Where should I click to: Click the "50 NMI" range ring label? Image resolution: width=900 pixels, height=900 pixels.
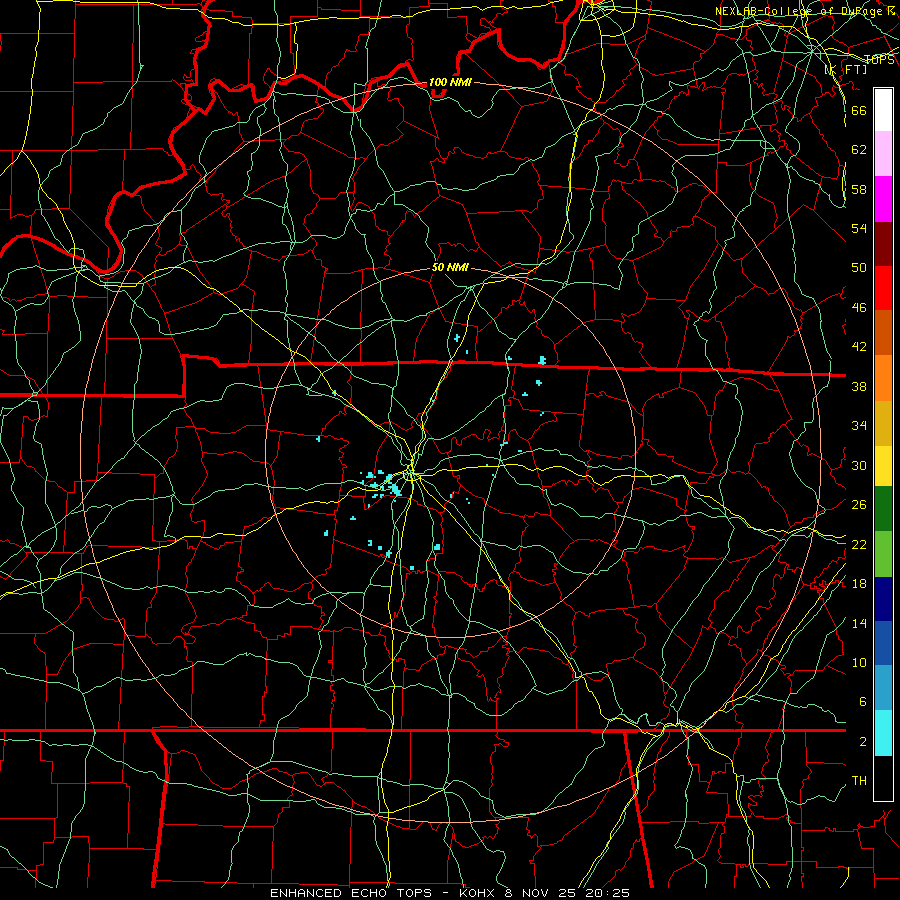point(450,267)
